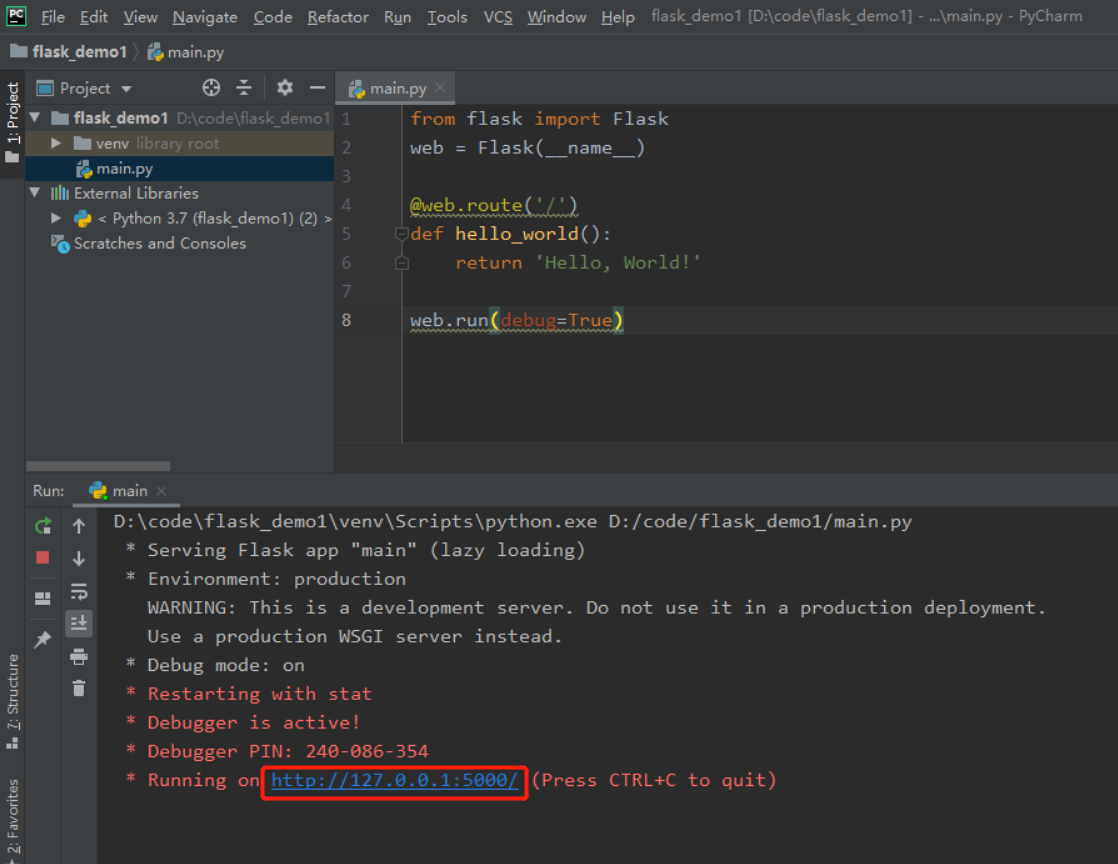The image size is (1118, 864).
Task: Collapse all in Project panel
Action: click(x=244, y=88)
